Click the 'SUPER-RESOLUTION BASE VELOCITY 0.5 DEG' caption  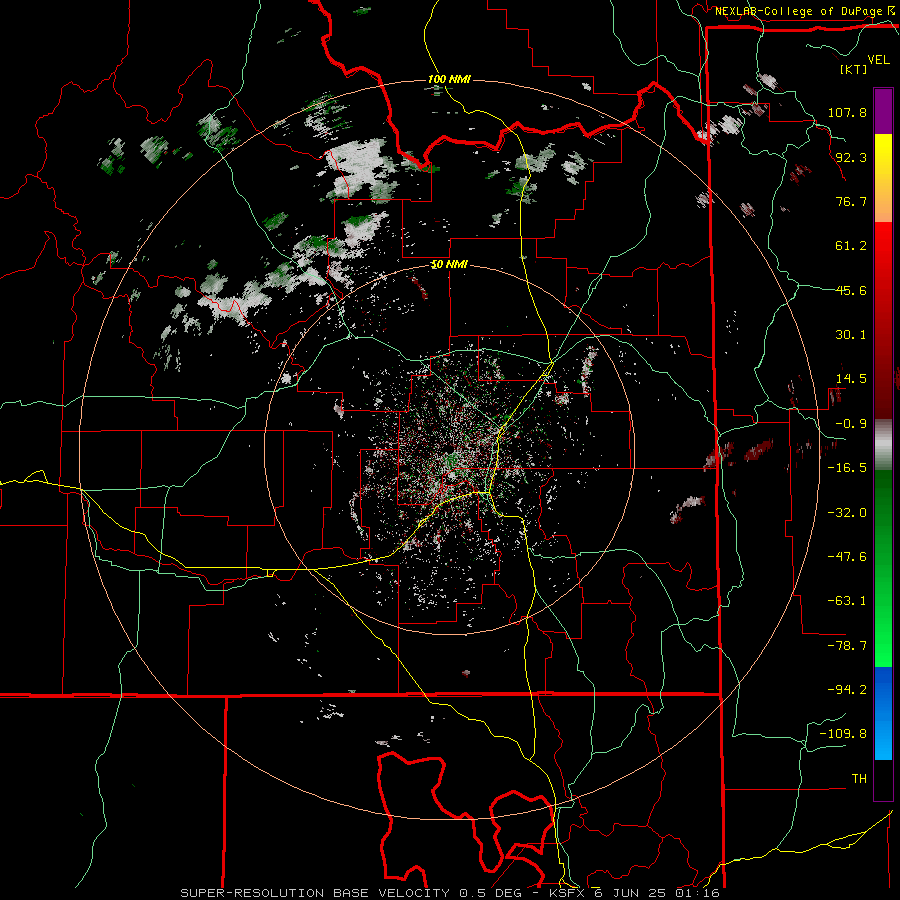click(351, 893)
